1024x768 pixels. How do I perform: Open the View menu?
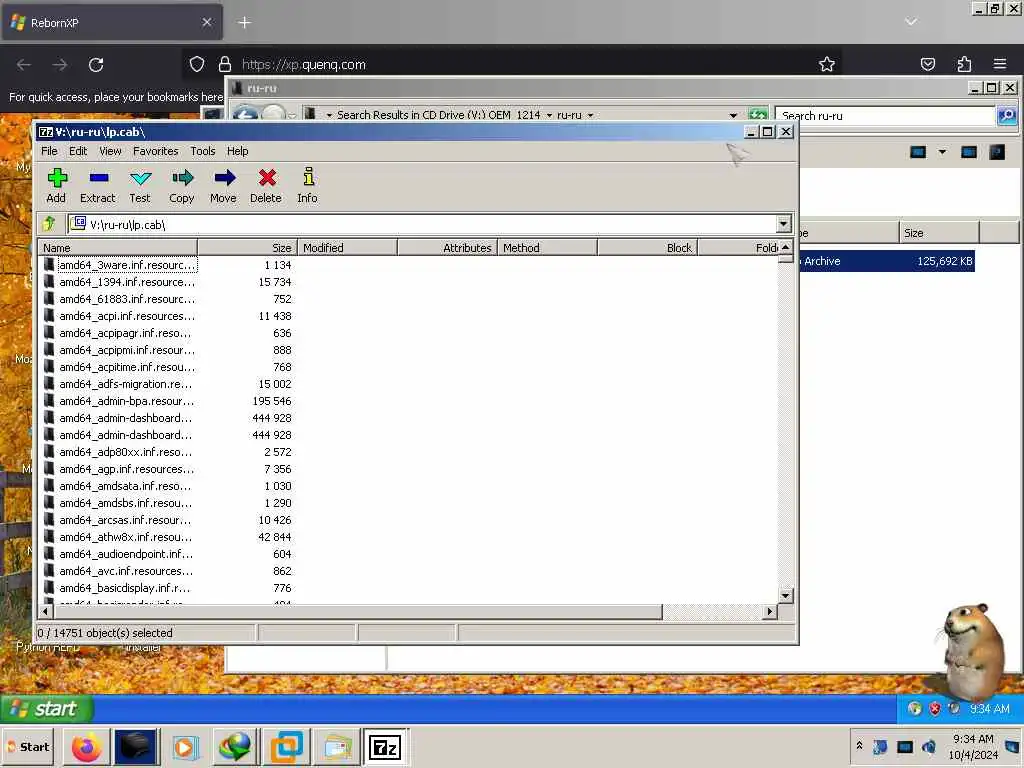pos(110,151)
